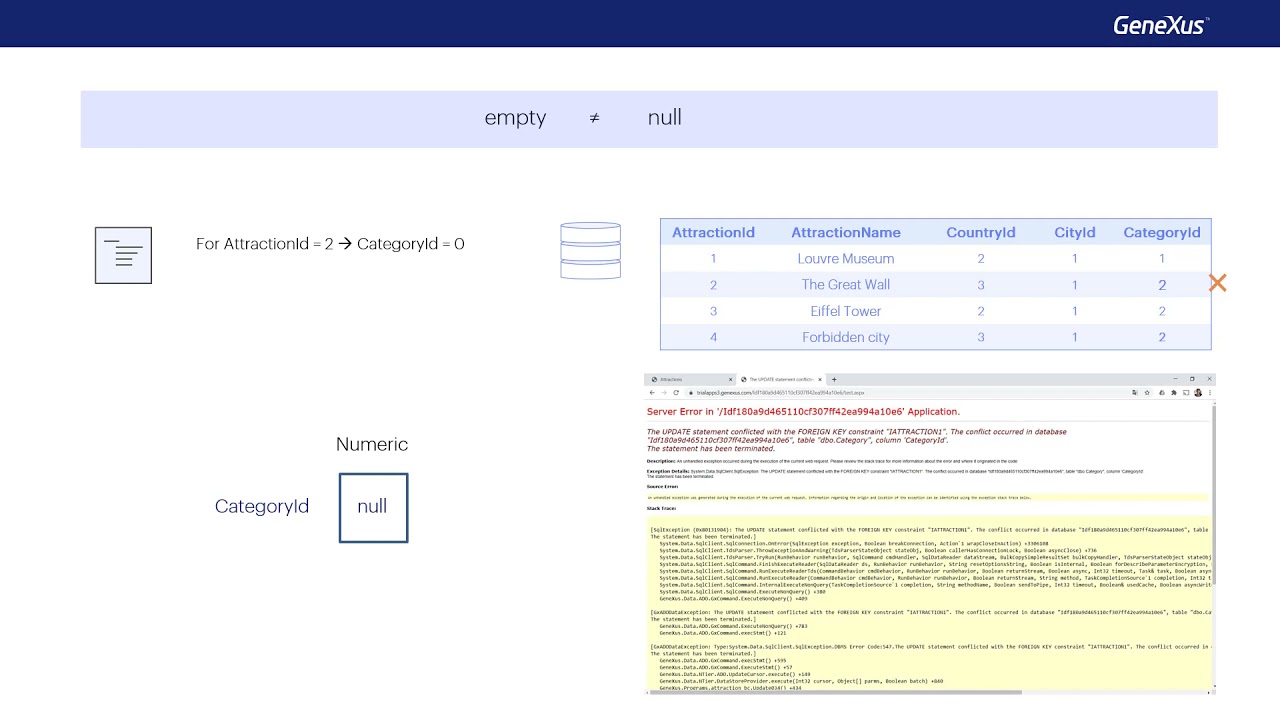Screen dimensions: 1280x720
Task: Click the CityId column header
Action: point(1075,232)
